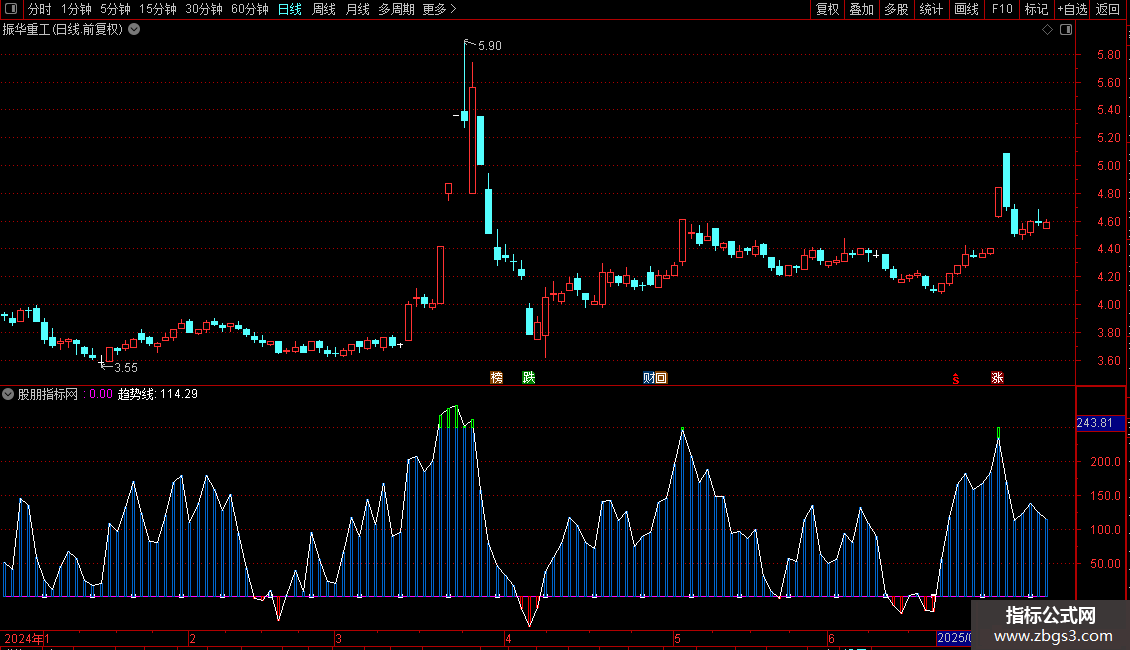Click the 5.90 high price label
This screenshot has width=1130, height=650.
tap(490, 45)
